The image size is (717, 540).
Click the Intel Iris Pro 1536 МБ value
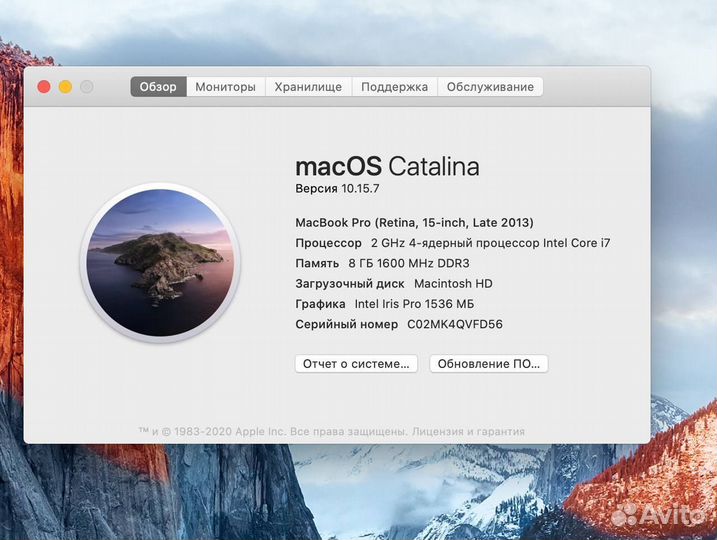(x=414, y=304)
